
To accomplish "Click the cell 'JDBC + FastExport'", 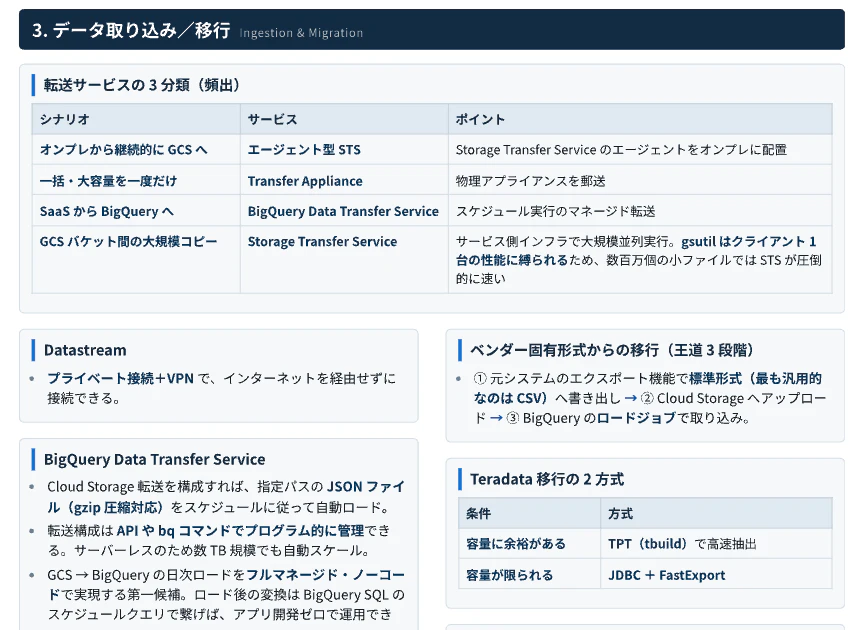I will [x=716, y=575].
